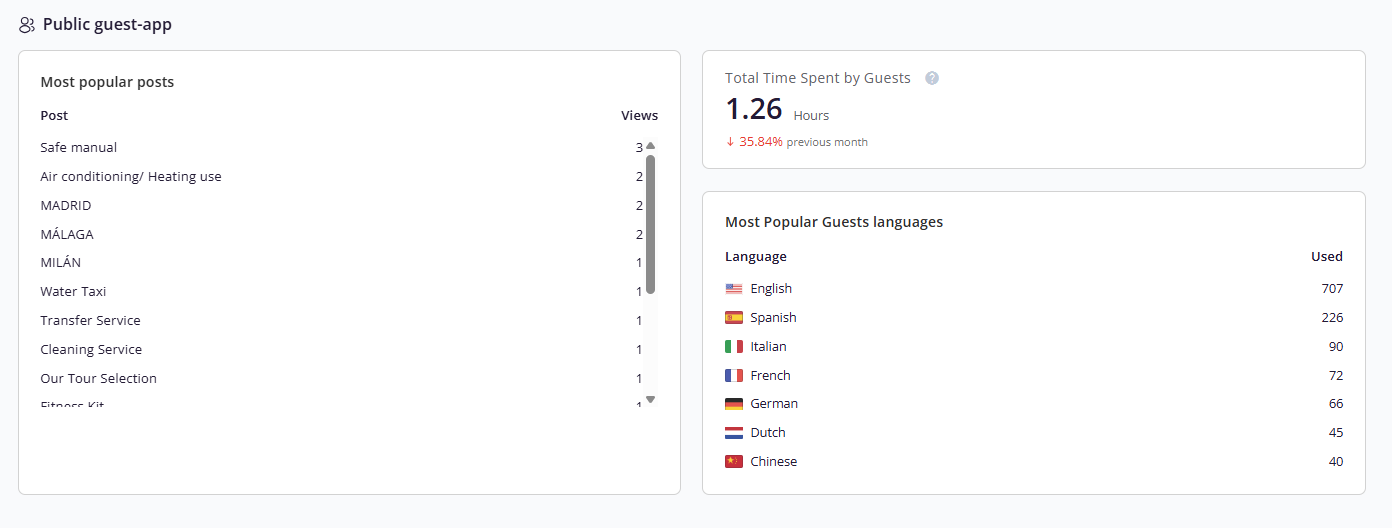Click the US flag icon for English
This screenshot has height=528, width=1392.
734,289
